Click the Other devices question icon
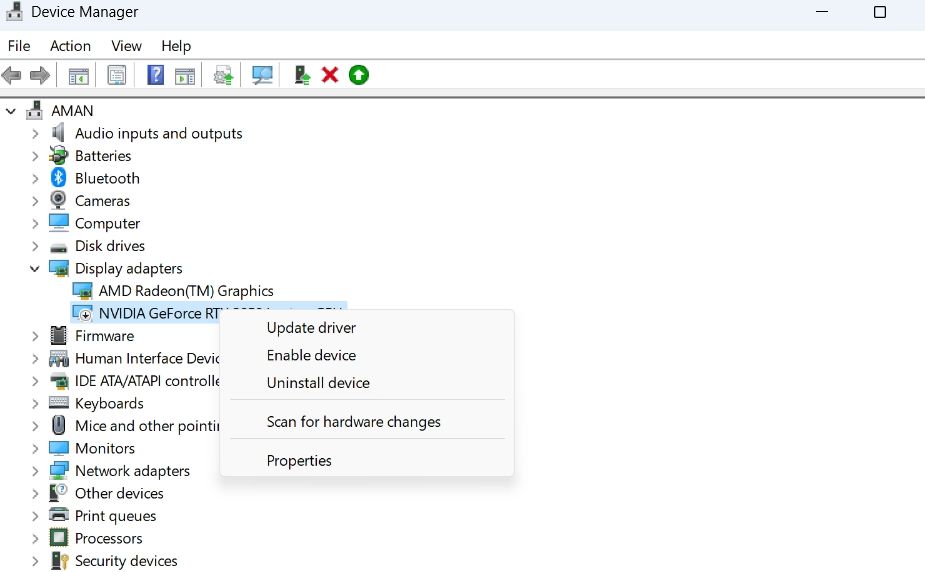 click(58, 492)
